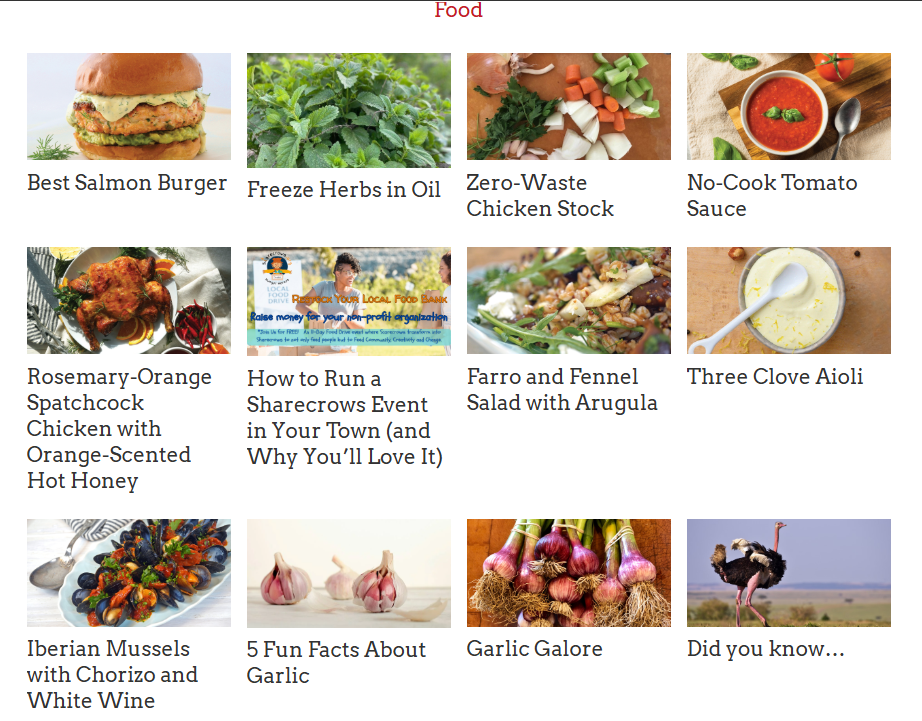Select the Freeze Herbs in Oil image

point(349,111)
